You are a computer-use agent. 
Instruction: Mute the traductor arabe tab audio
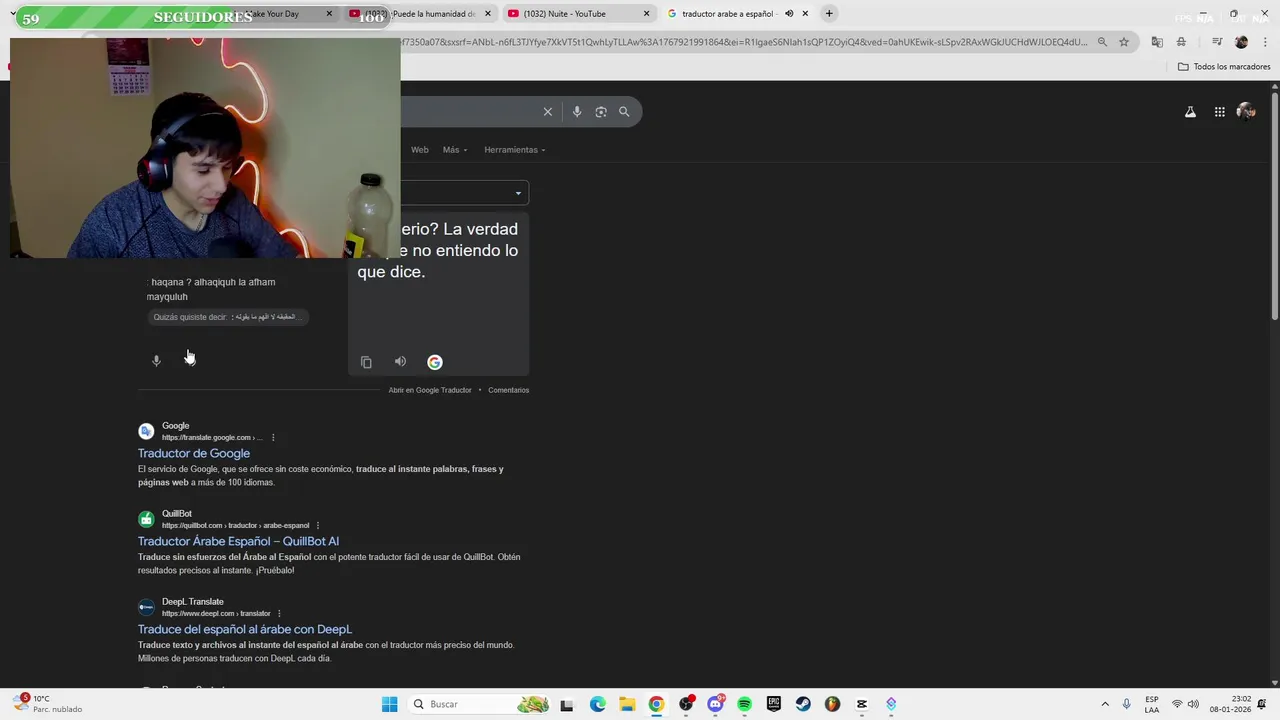789,14
